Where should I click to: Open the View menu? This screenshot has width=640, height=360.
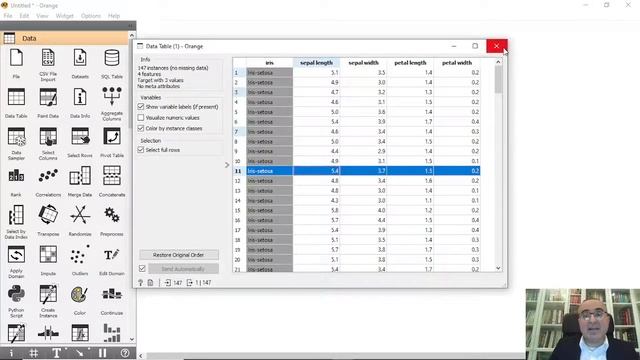(42, 16)
